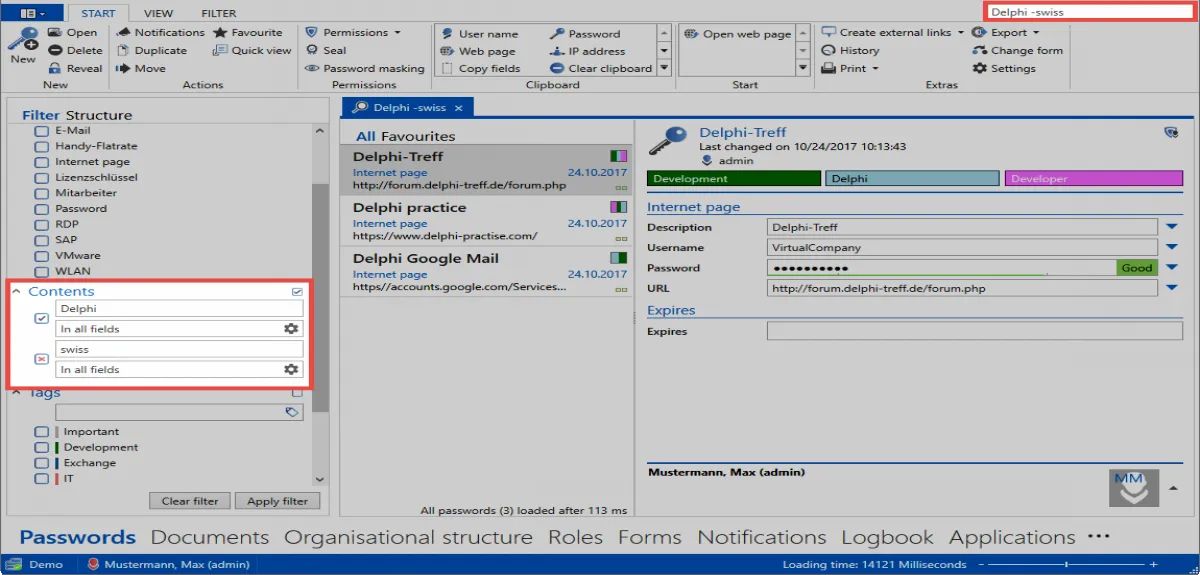Collapse the Tags filter section
Viewport: 1200px width, 575px height.
pyautogui.click(x=17, y=393)
